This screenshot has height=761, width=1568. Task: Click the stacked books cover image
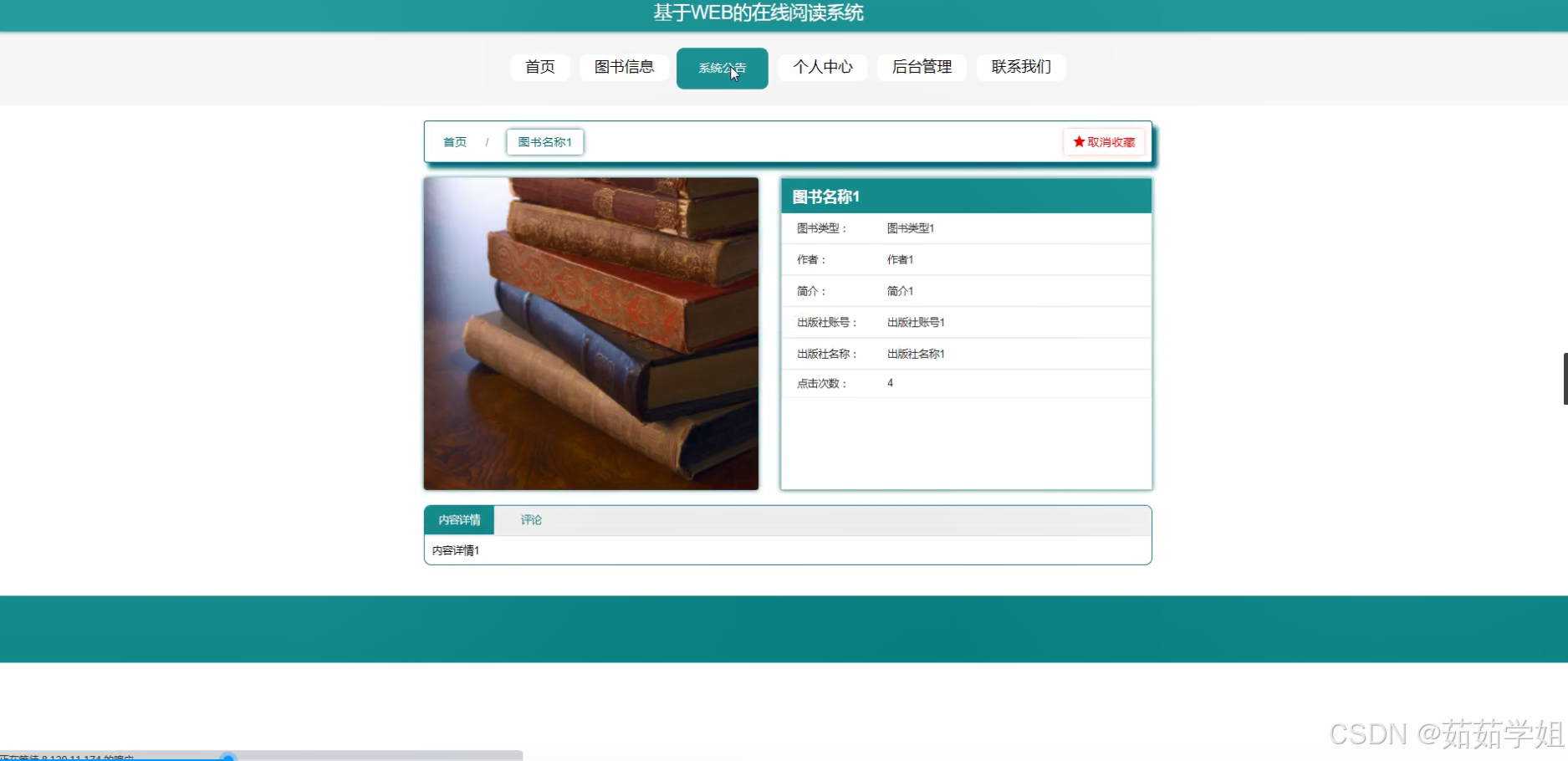[590, 333]
